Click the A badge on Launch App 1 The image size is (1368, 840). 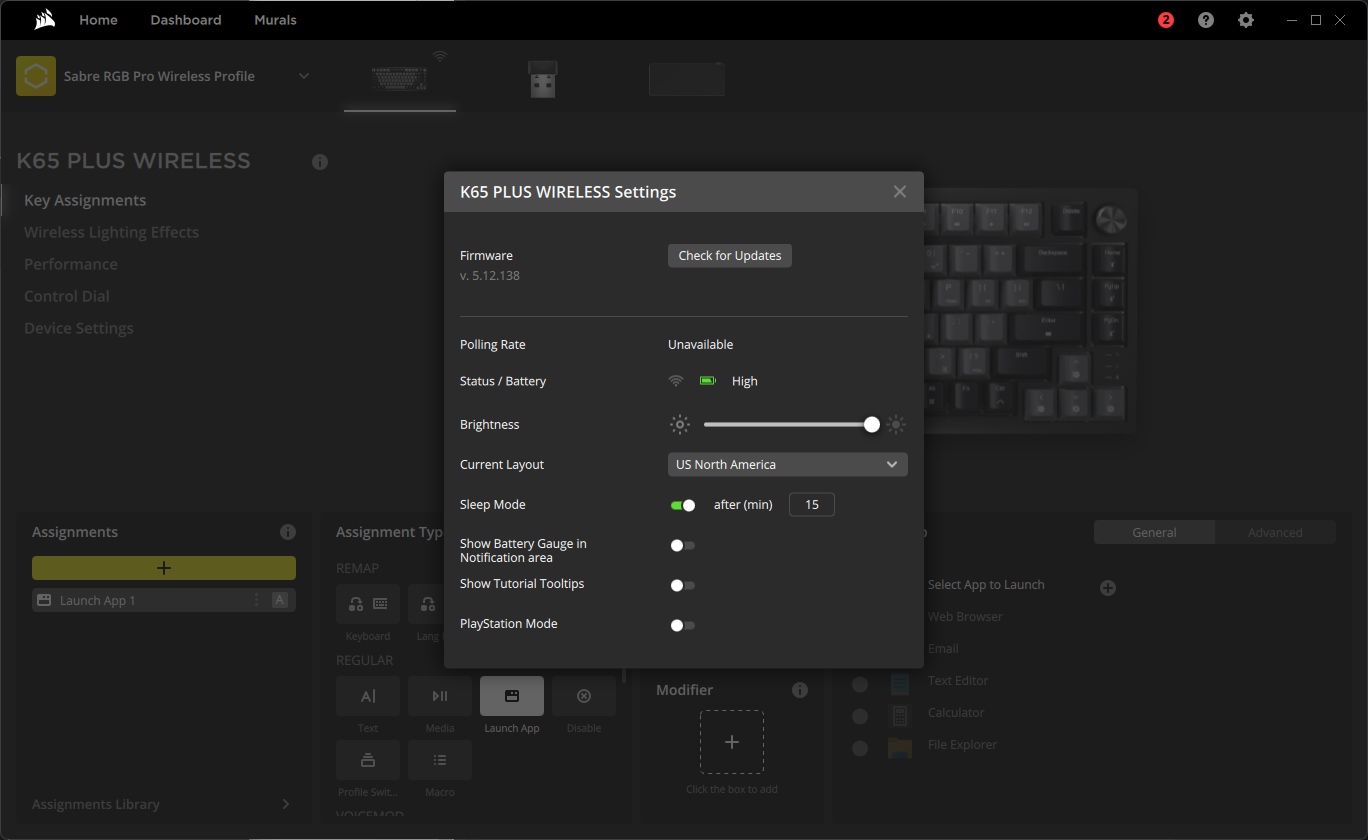tap(280, 600)
